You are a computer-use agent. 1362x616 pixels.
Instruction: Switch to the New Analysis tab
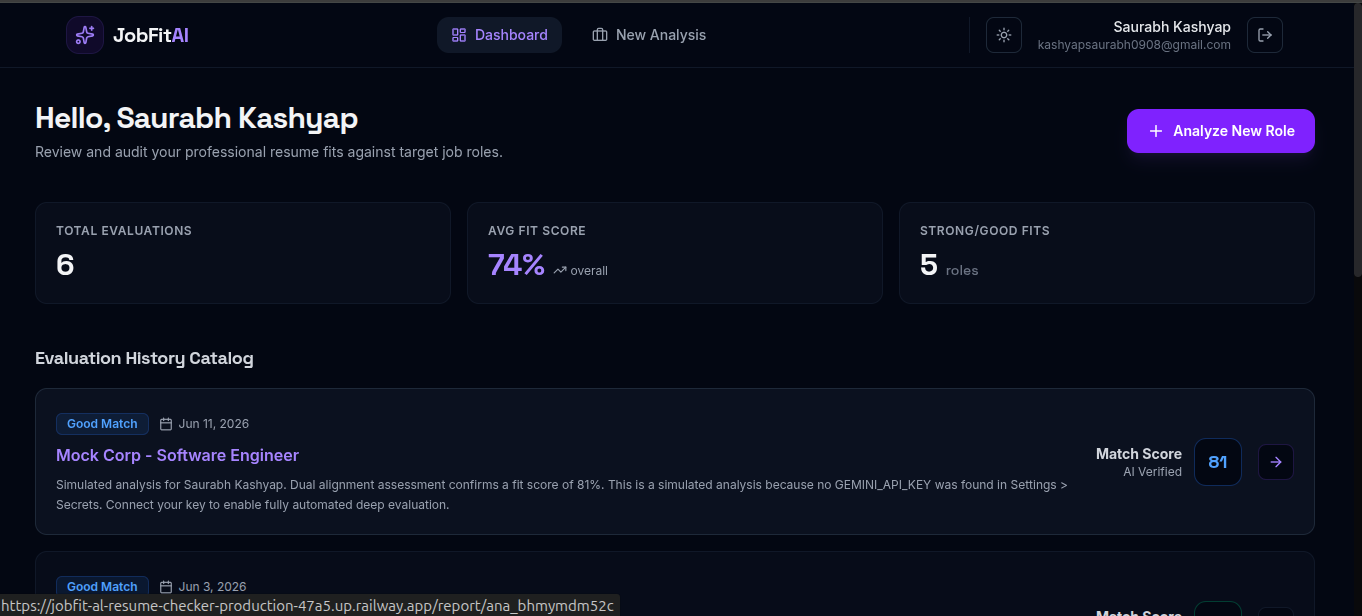click(649, 35)
